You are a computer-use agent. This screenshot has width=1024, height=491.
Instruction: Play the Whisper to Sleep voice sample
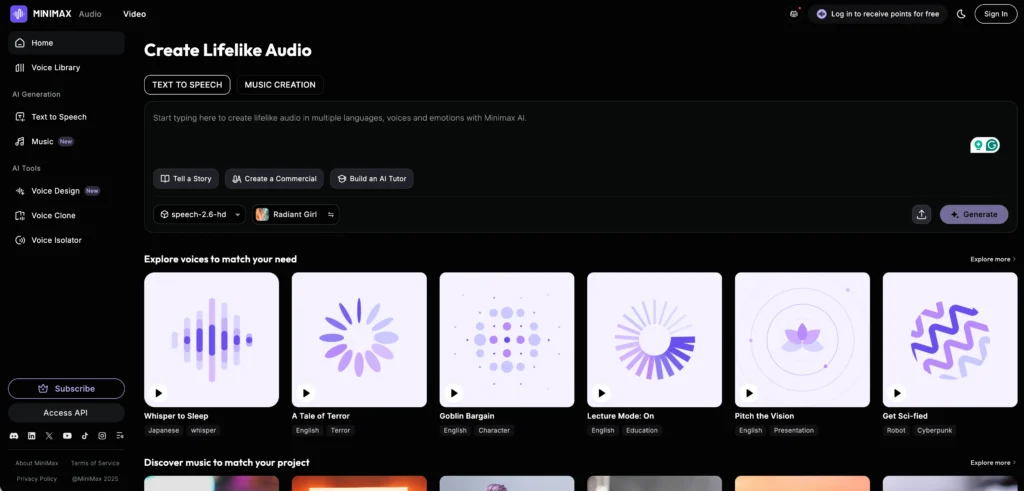point(158,393)
